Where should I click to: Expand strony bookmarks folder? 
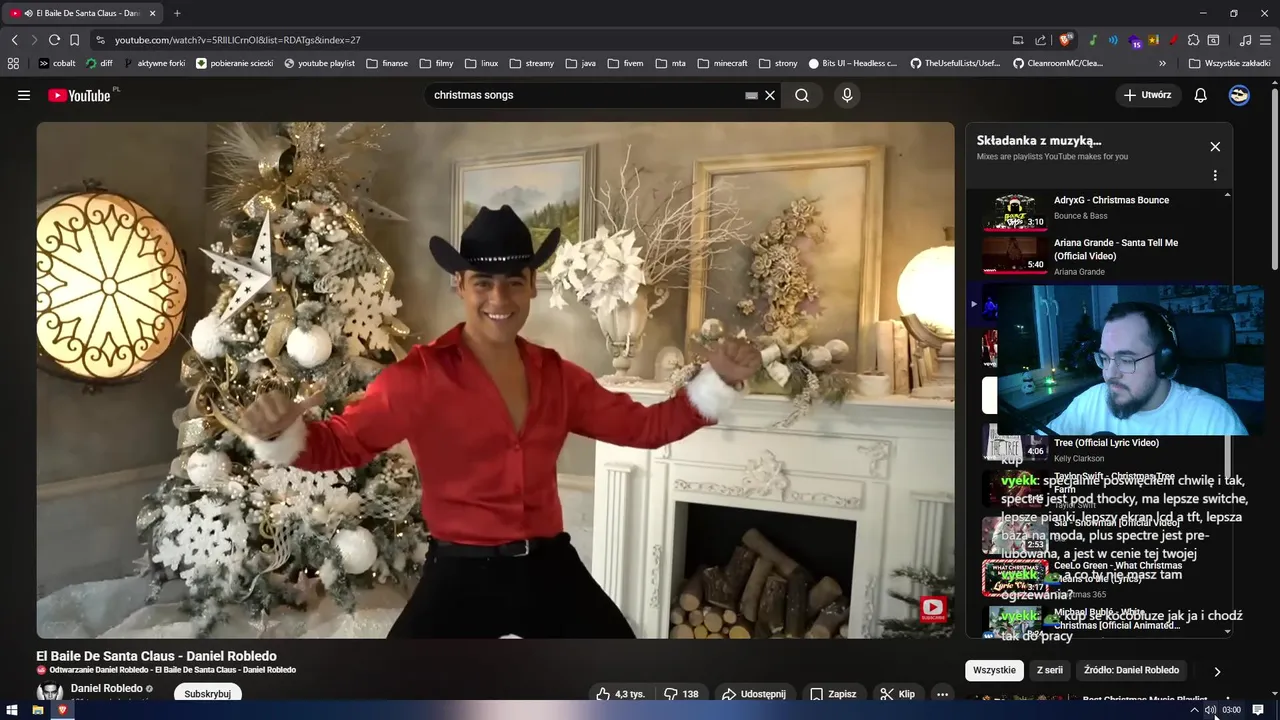click(778, 63)
